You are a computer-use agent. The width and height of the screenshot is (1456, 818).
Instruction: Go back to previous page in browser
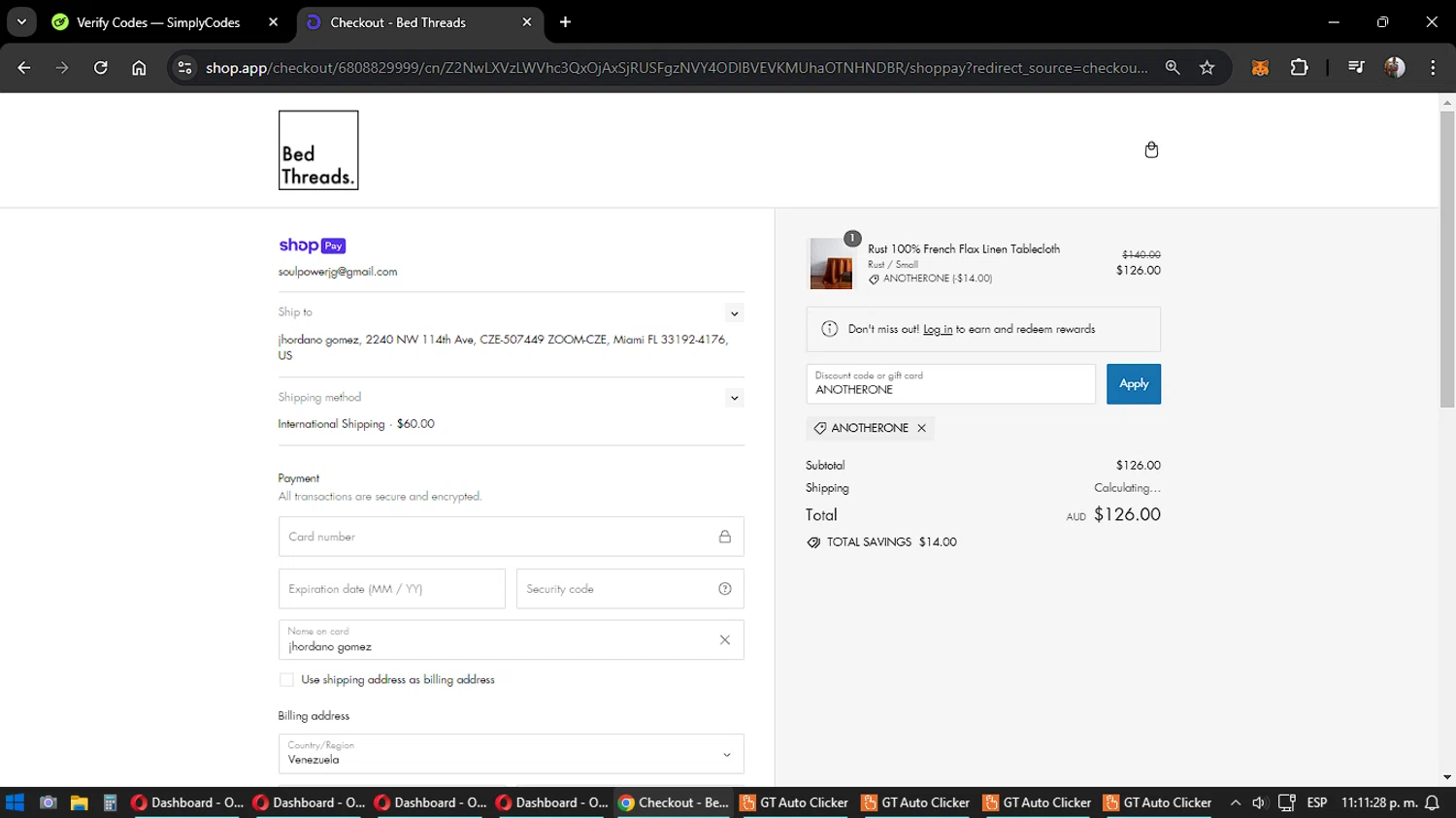point(24,68)
